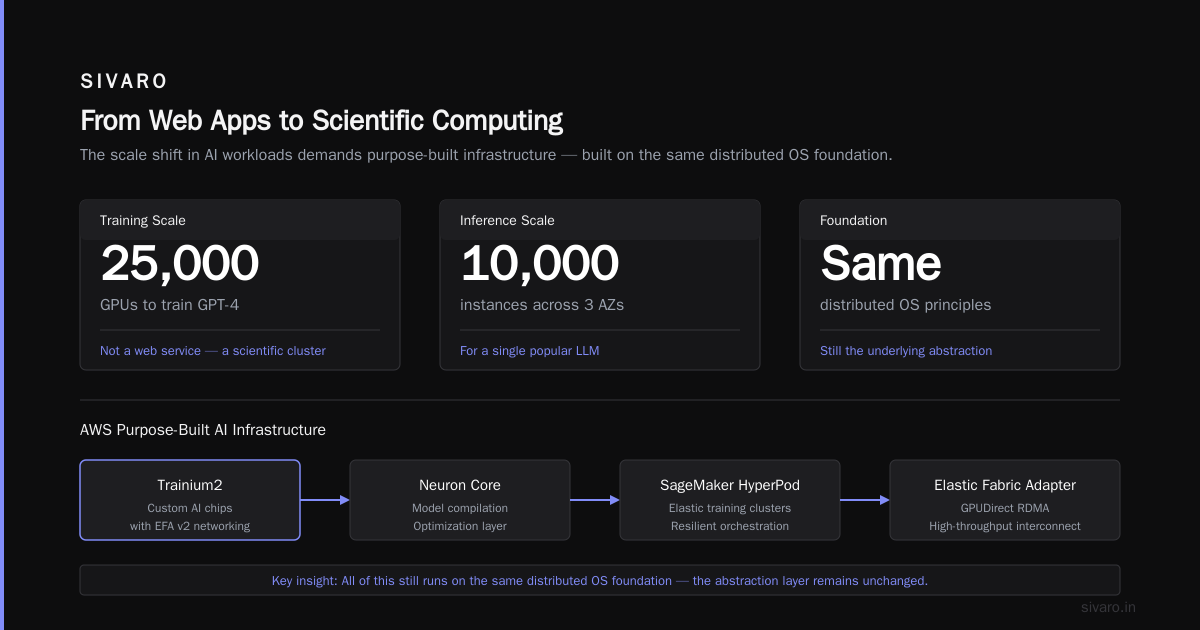Viewport: 1200px width, 630px height.
Task: Click "GPUs to train GPT-4" text
Action: click(x=170, y=304)
